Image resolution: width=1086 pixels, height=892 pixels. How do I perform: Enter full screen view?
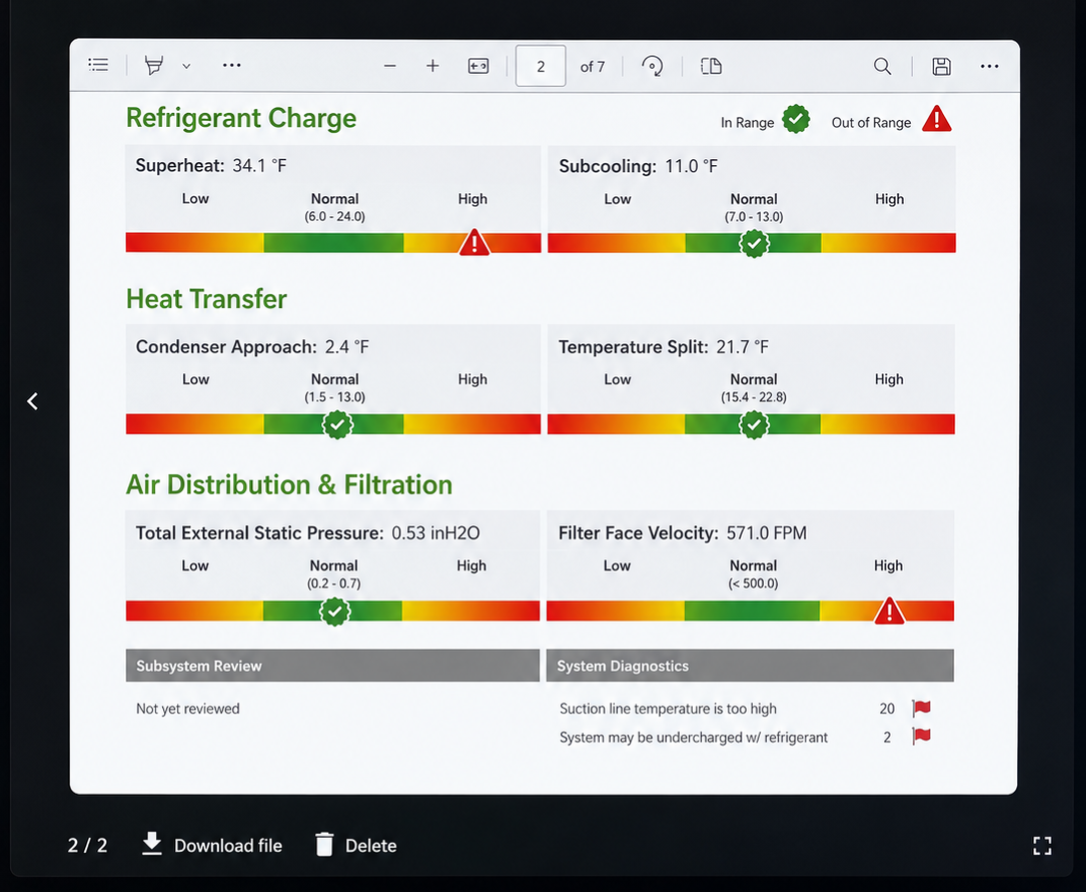[x=1042, y=845]
